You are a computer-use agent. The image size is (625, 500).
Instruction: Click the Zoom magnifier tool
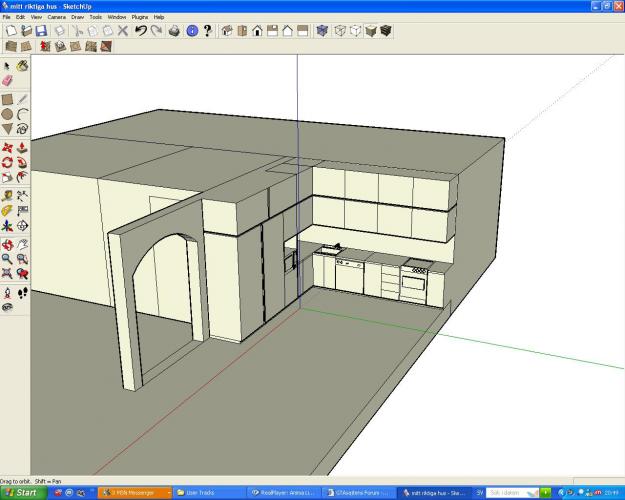(8, 259)
